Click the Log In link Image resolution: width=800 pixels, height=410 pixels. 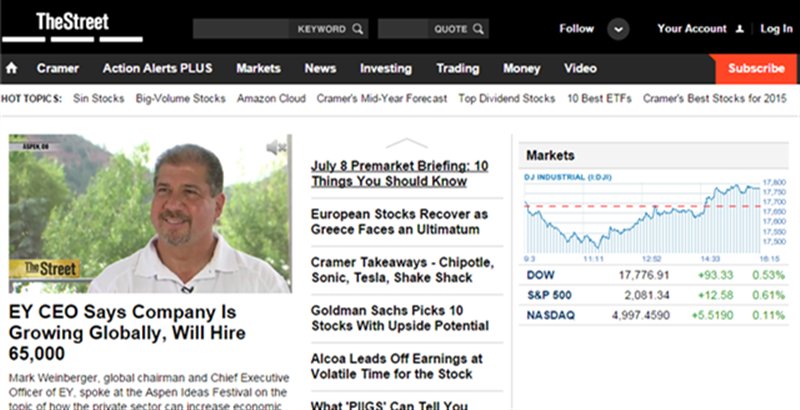coord(777,29)
